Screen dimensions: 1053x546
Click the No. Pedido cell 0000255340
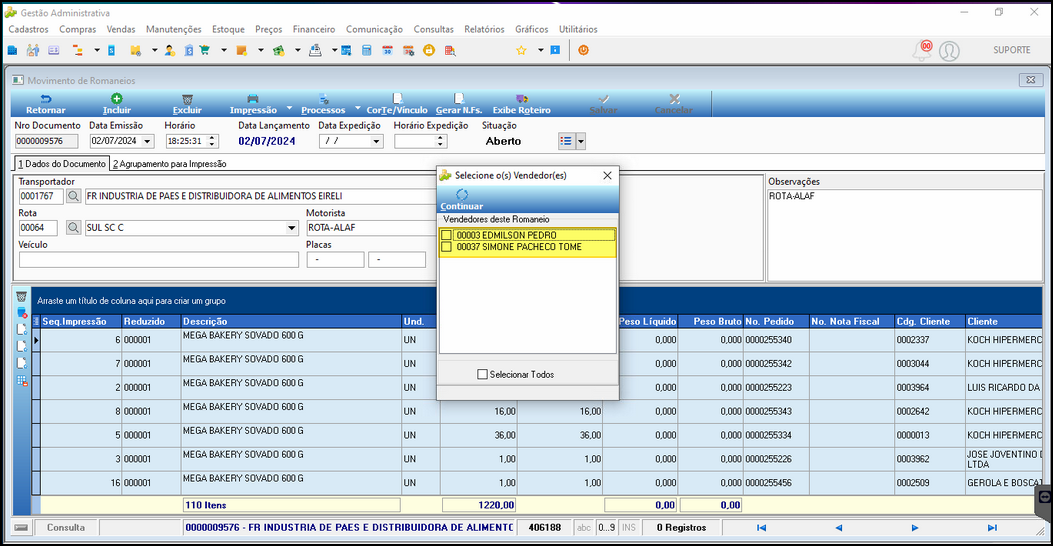[776, 340]
